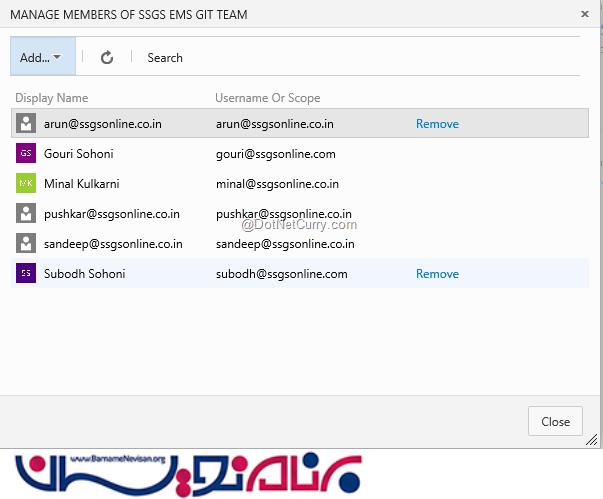The image size is (603, 499).
Task: Select the Subodh Sohoni display name
Action: (85, 274)
